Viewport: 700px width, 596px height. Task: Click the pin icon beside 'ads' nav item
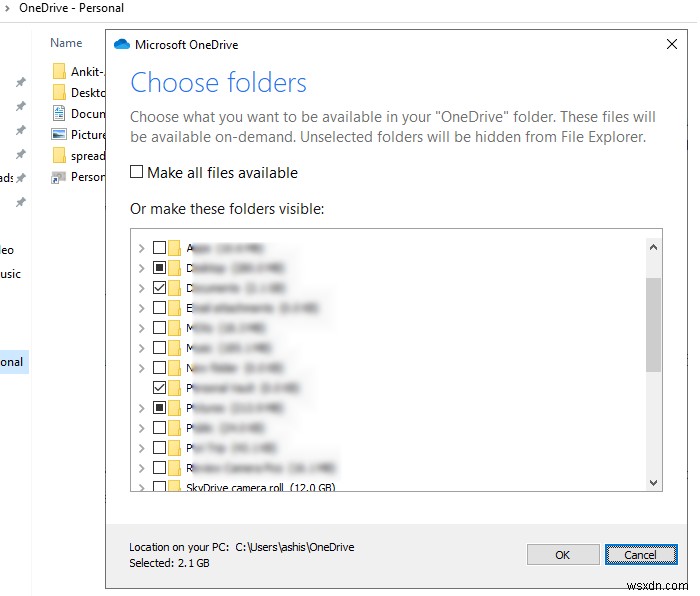[21, 178]
